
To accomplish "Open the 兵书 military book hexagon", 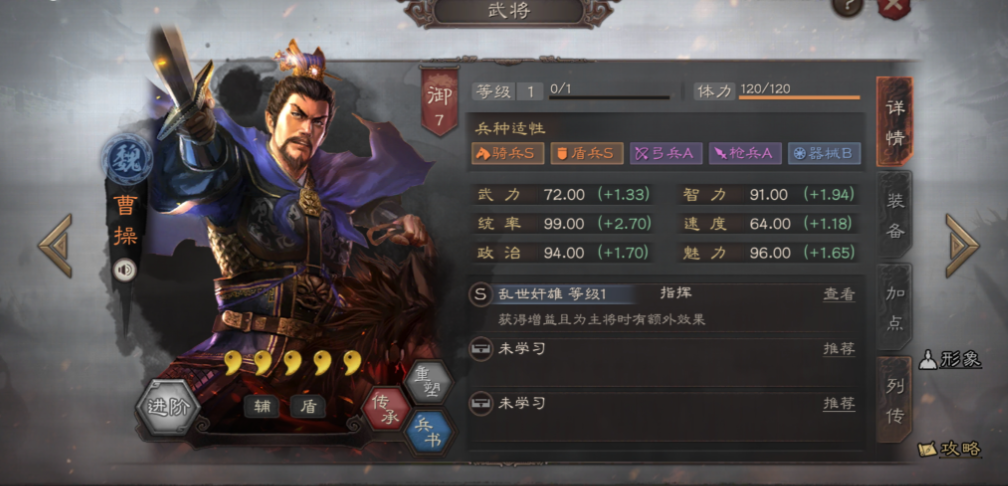I will pos(429,433).
